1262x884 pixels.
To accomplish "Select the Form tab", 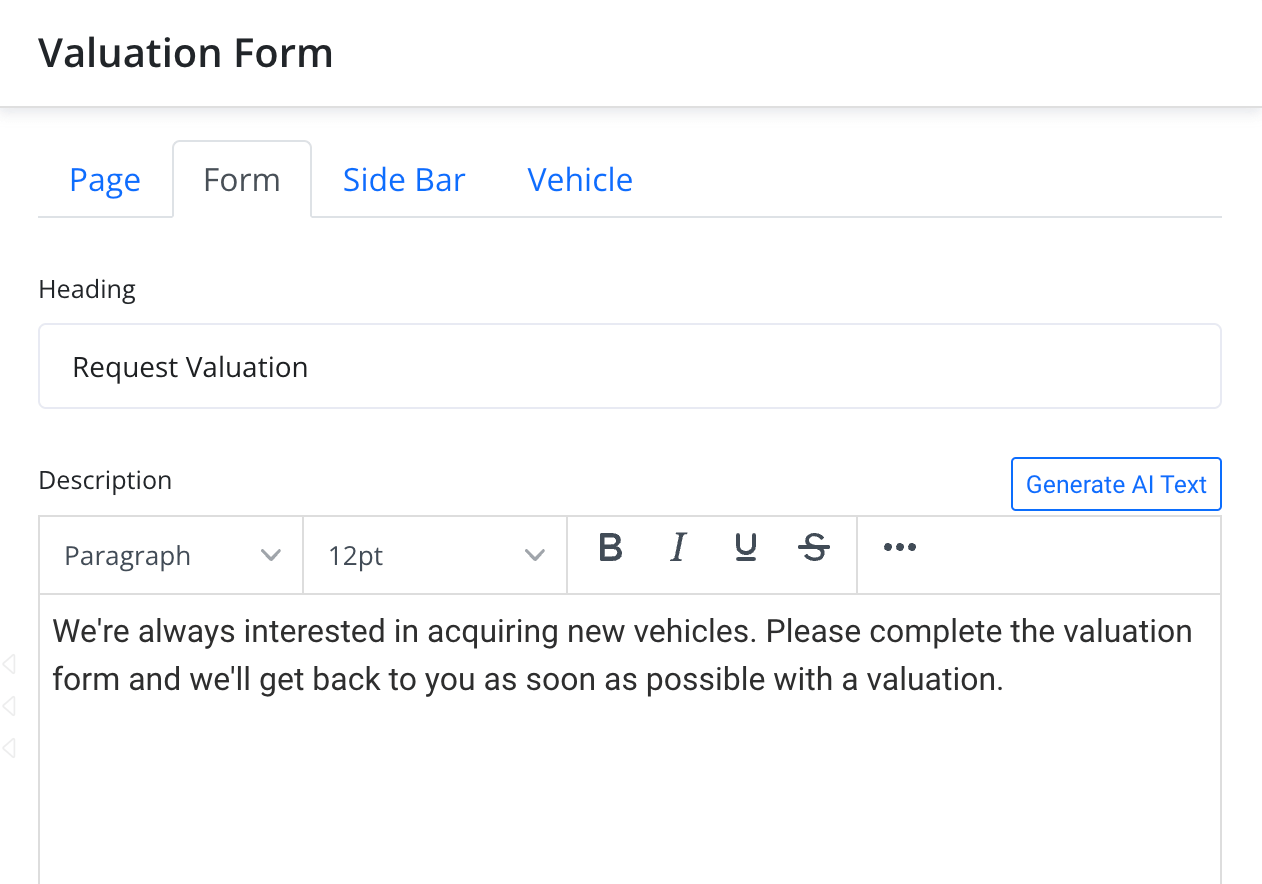I will coord(242,180).
